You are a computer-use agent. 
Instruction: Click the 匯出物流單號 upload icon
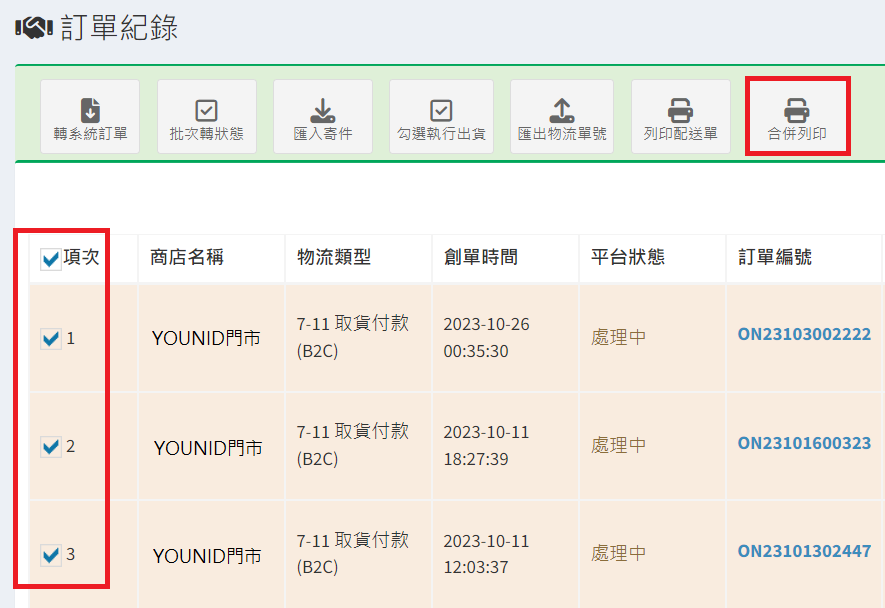562,110
